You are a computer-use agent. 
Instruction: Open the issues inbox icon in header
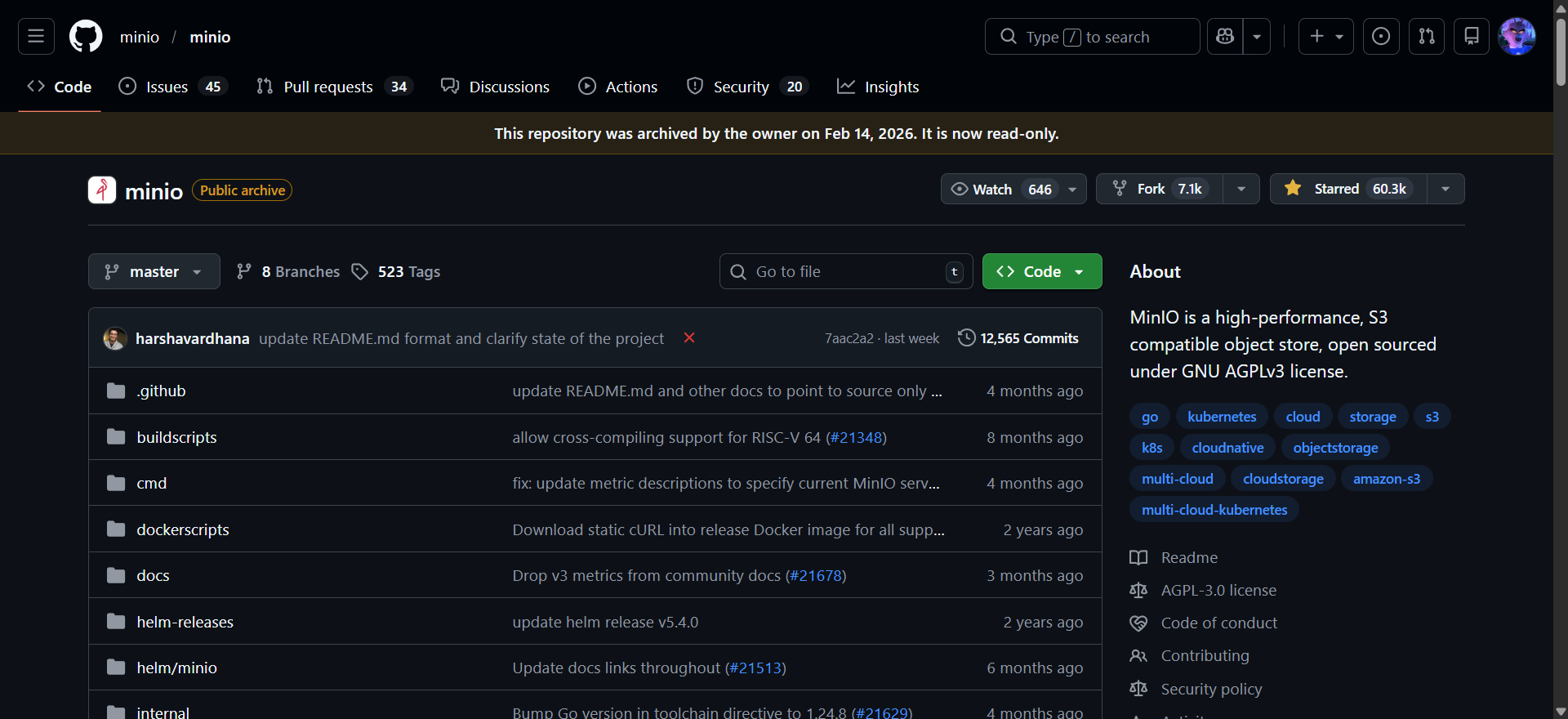coord(1381,37)
